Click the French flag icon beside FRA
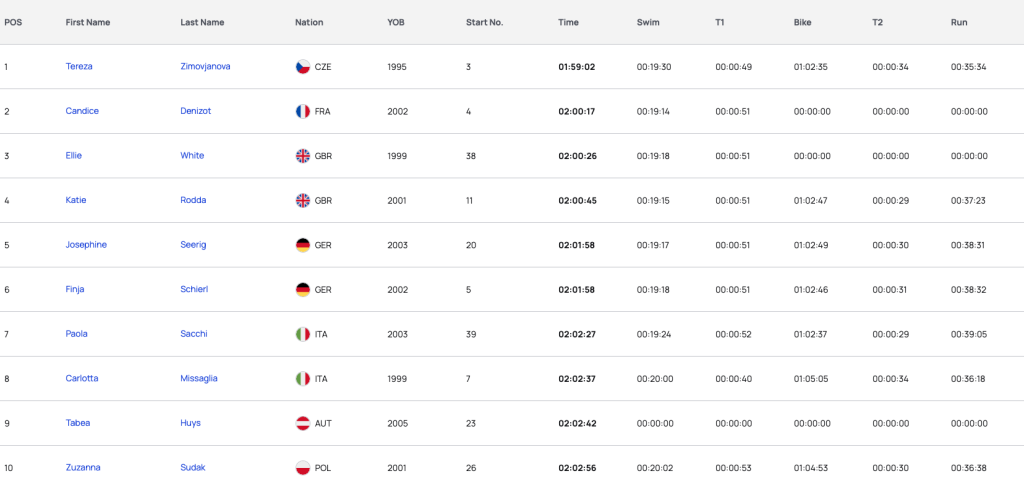Image resolution: width=1024 pixels, height=489 pixels. pos(302,111)
